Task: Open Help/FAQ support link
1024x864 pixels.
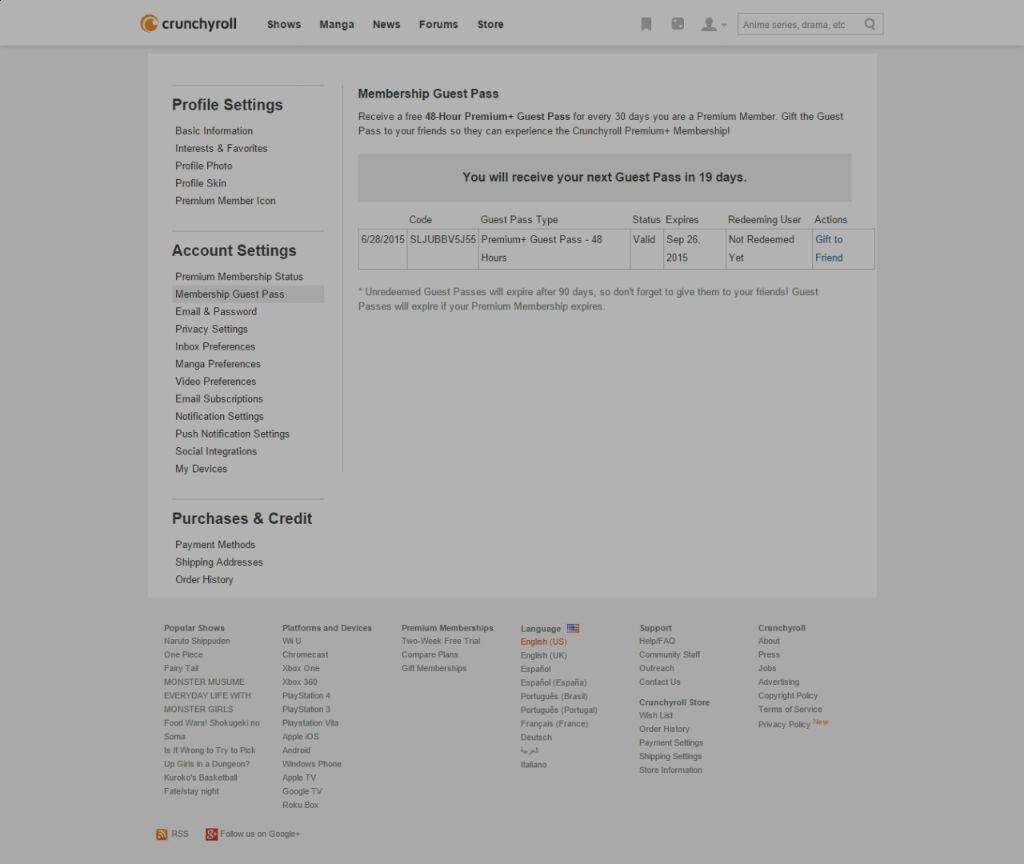Action: click(657, 641)
